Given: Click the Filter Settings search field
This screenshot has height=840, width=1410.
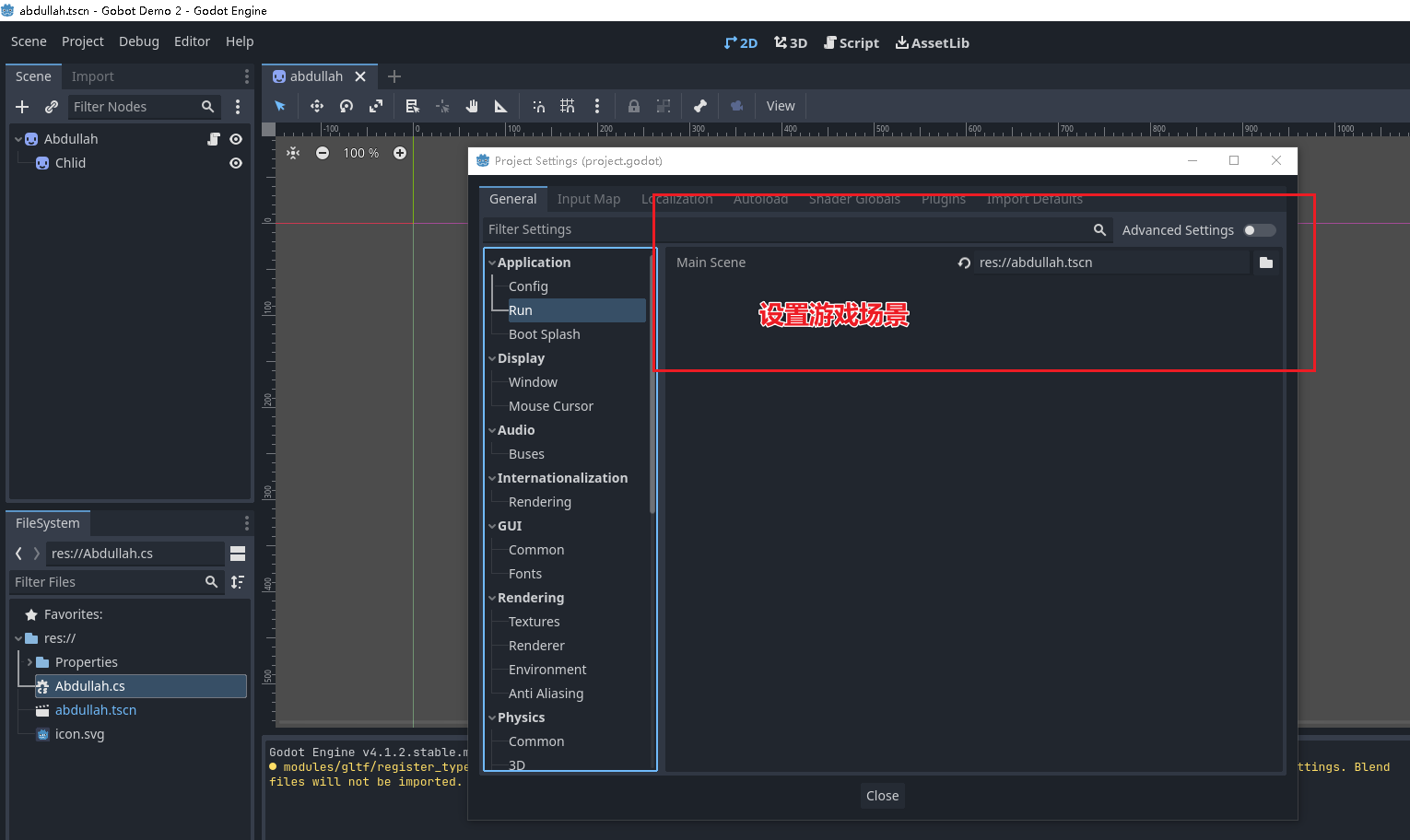Looking at the screenshot, I should 783,229.
